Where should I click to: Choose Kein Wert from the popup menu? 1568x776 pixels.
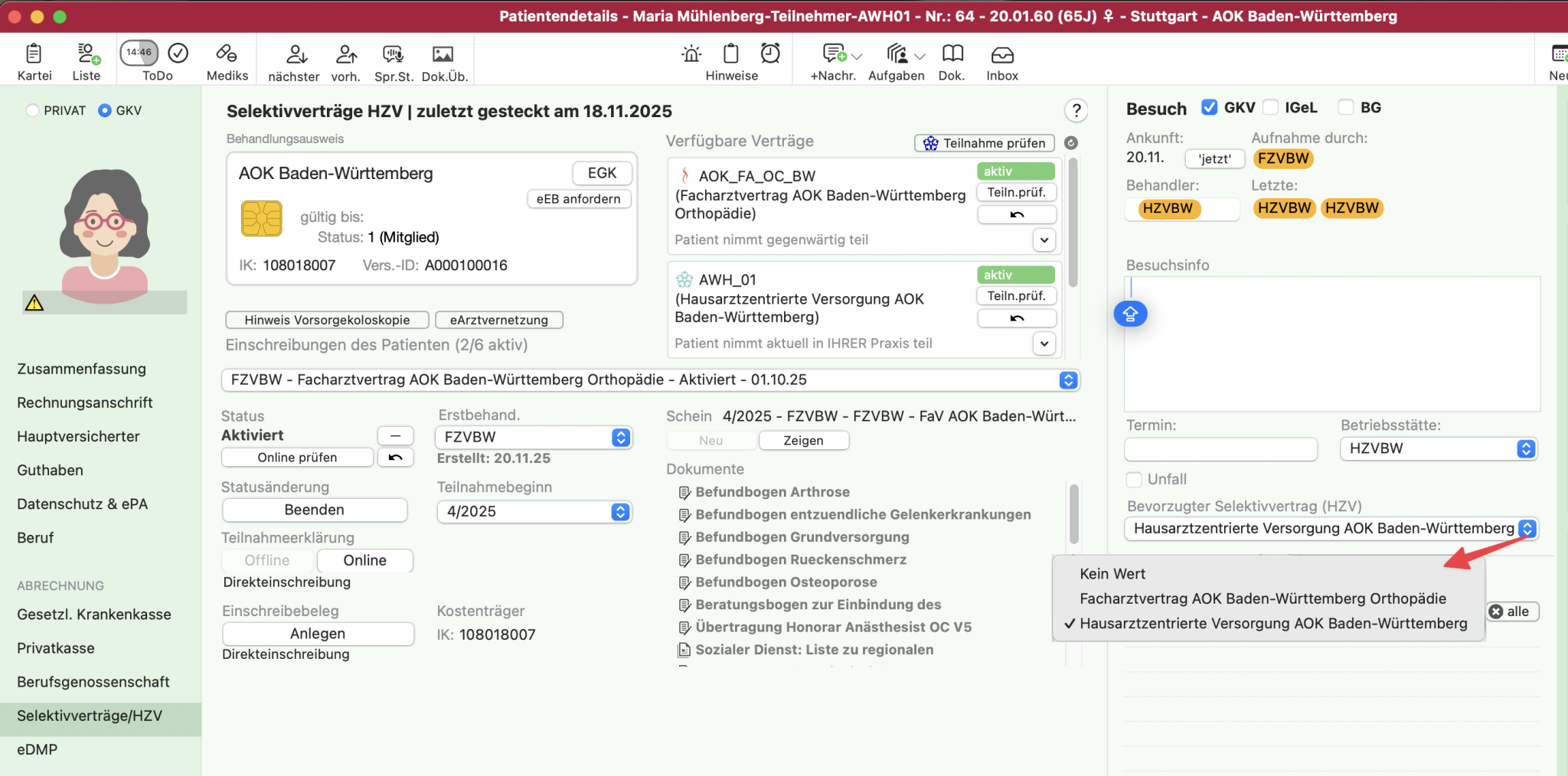coord(1112,574)
